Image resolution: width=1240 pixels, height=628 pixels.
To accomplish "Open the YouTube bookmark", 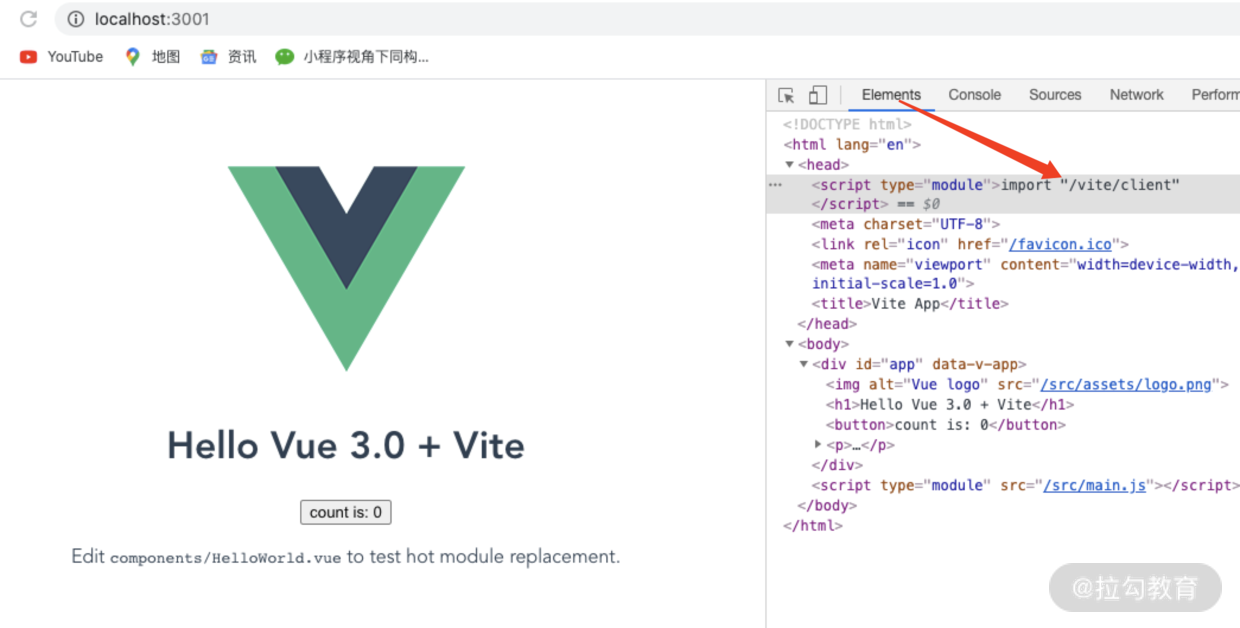I will [62, 57].
